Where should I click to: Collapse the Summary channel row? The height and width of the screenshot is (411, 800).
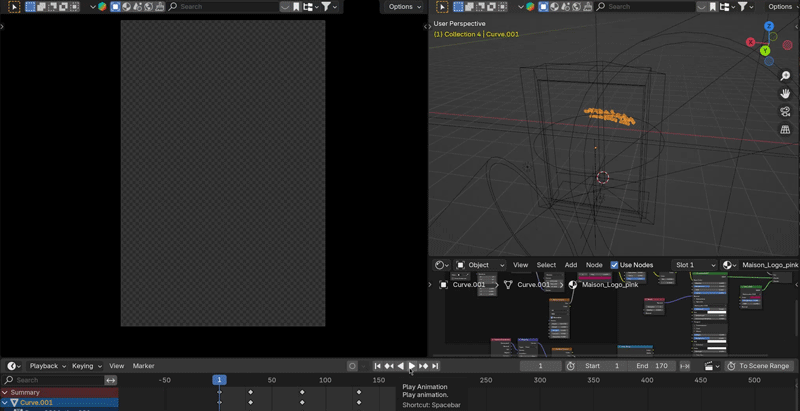pyautogui.click(x=5, y=393)
